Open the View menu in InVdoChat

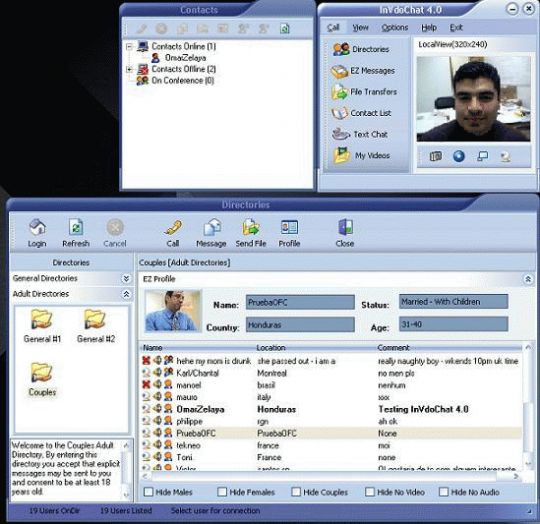tap(360, 28)
